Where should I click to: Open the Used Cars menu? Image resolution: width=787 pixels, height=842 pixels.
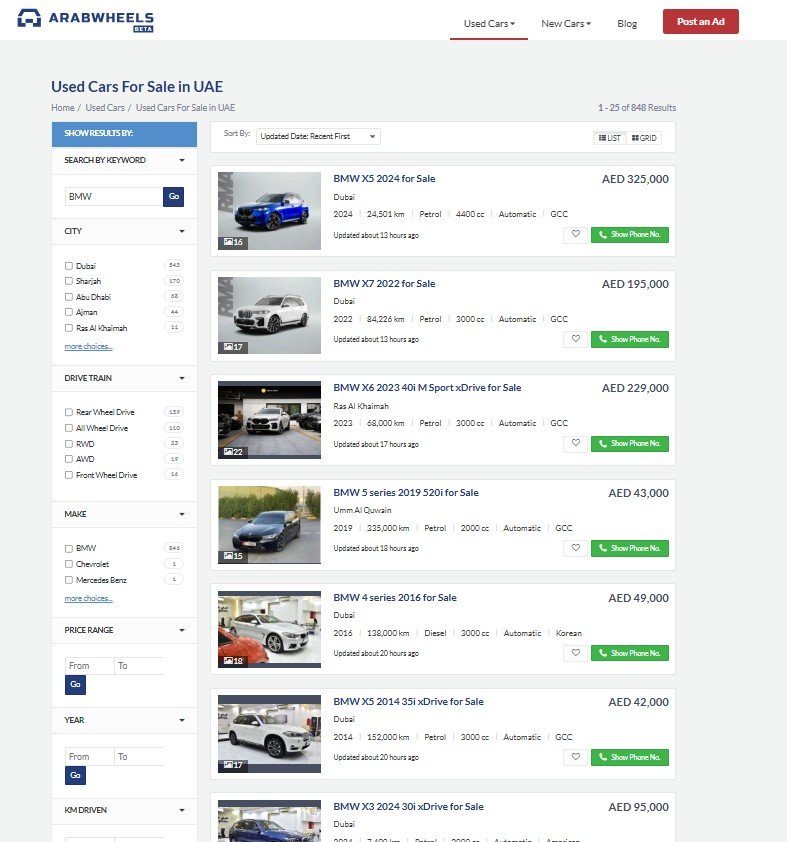pos(489,24)
